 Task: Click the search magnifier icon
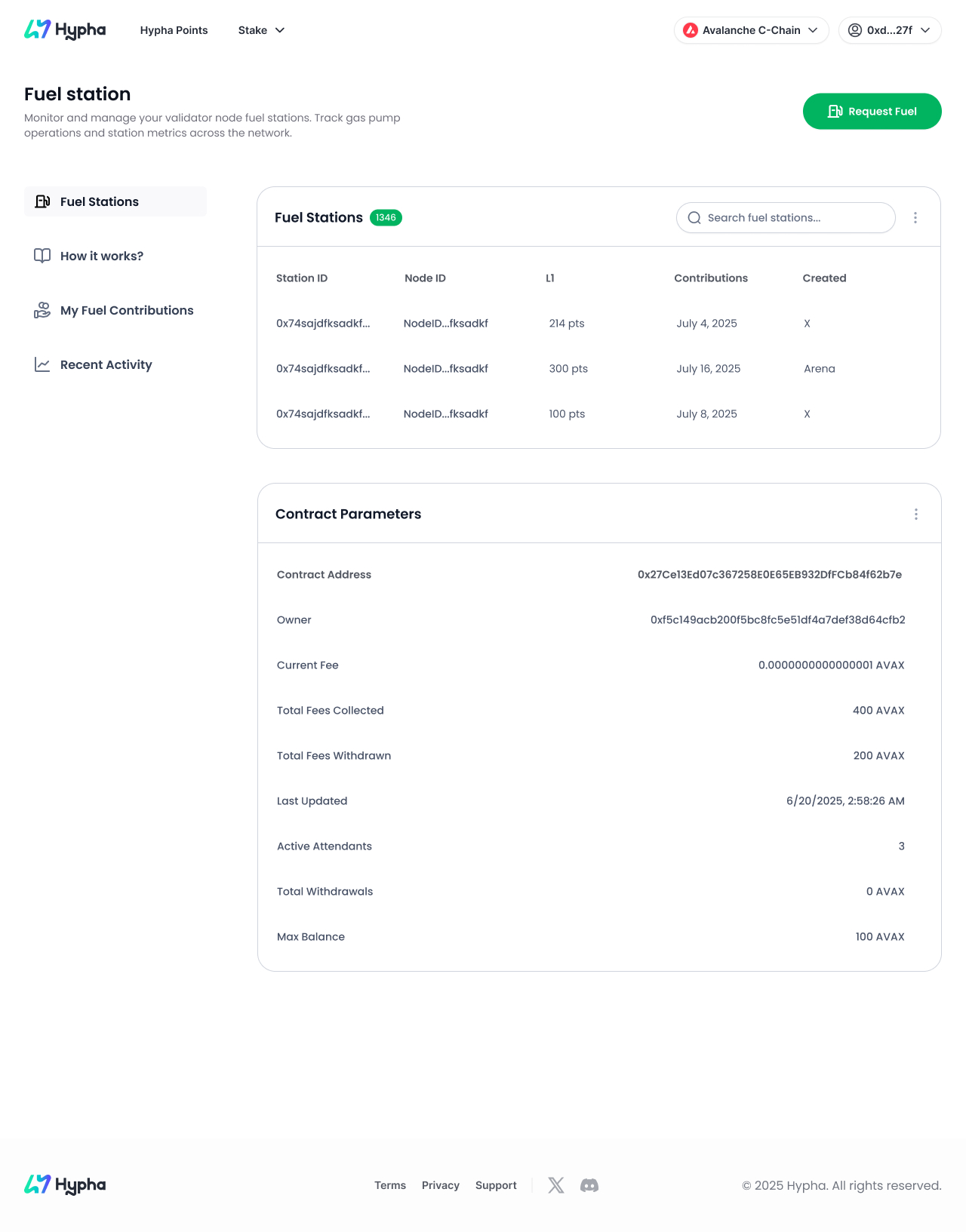pos(694,218)
